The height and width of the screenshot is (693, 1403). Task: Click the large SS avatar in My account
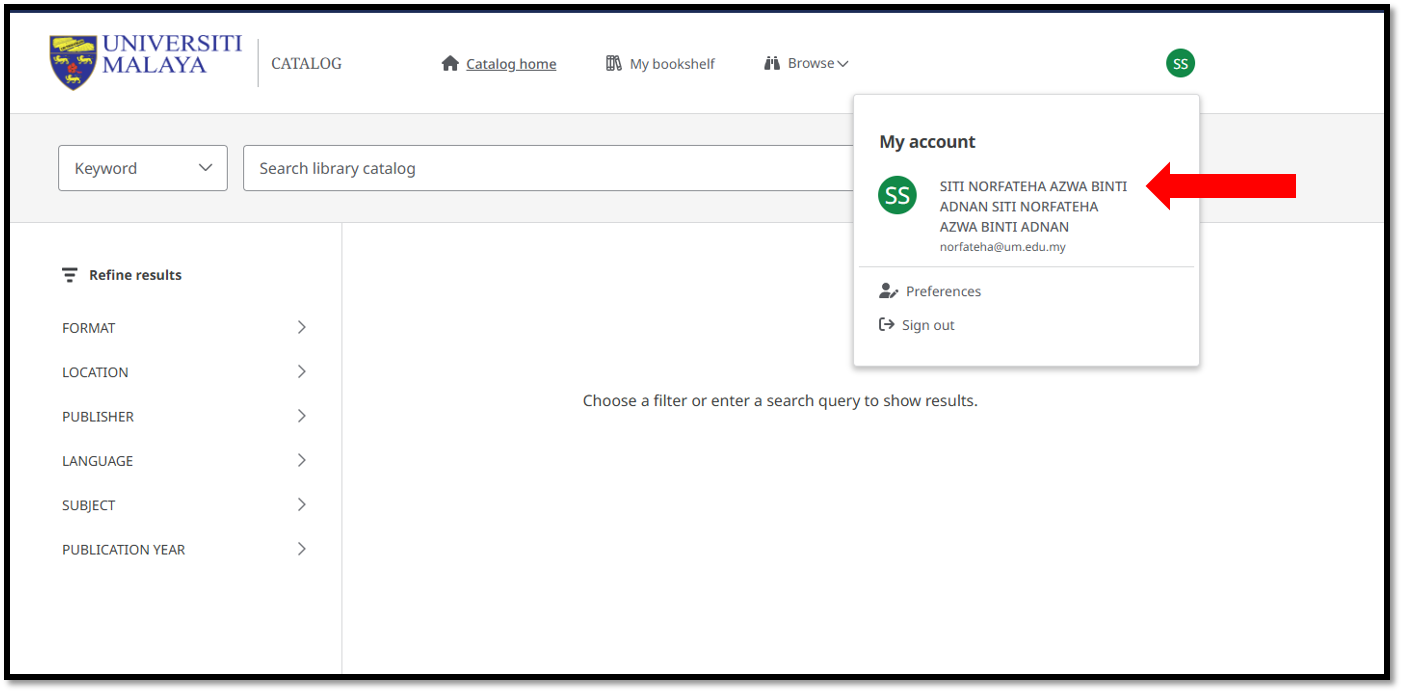pos(897,195)
